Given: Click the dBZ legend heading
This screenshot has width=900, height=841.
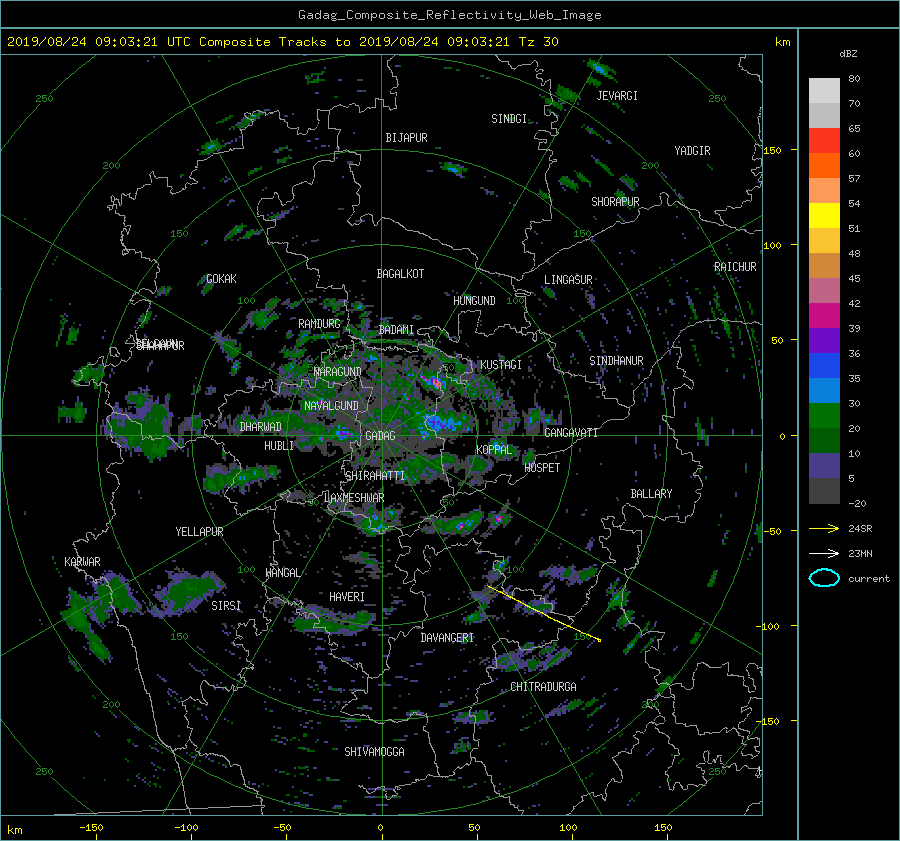Looking at the screenshot, I should coord(848,54).
